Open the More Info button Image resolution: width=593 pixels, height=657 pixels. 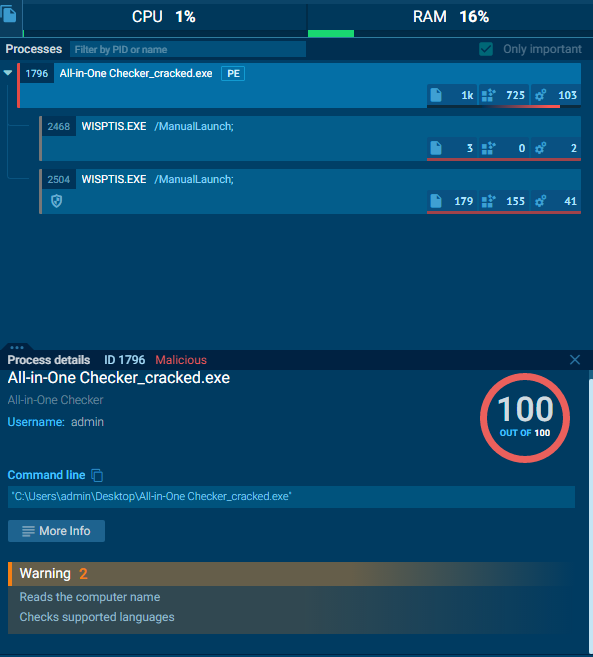pos(56,531)
